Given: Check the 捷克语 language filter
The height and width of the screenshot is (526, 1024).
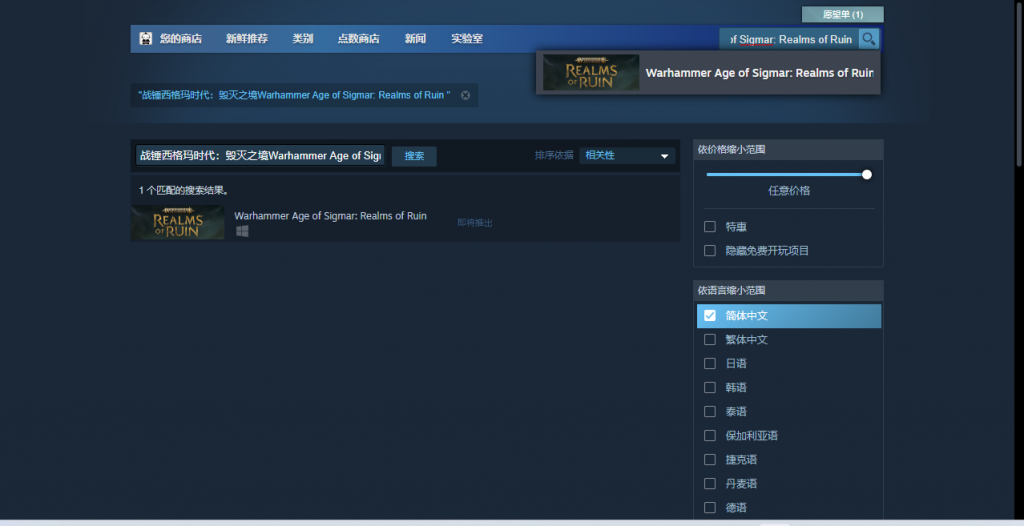Looking at the screenshot, I should point(710,460).
